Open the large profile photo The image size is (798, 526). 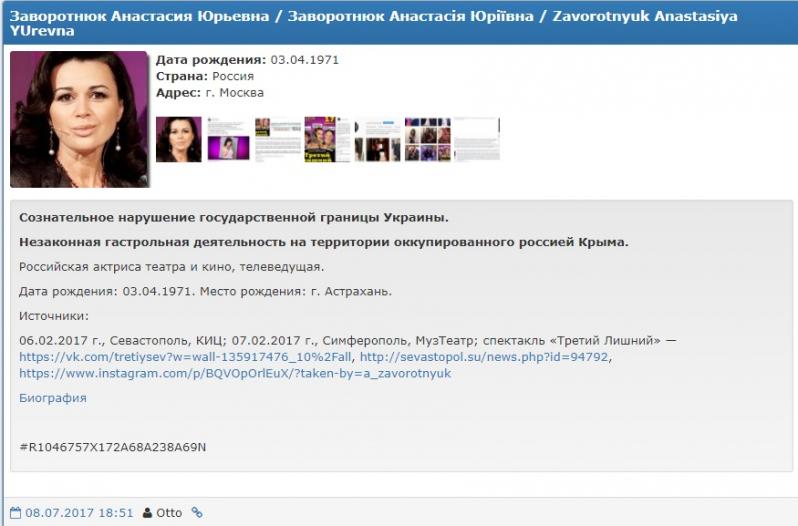(79, 119)
